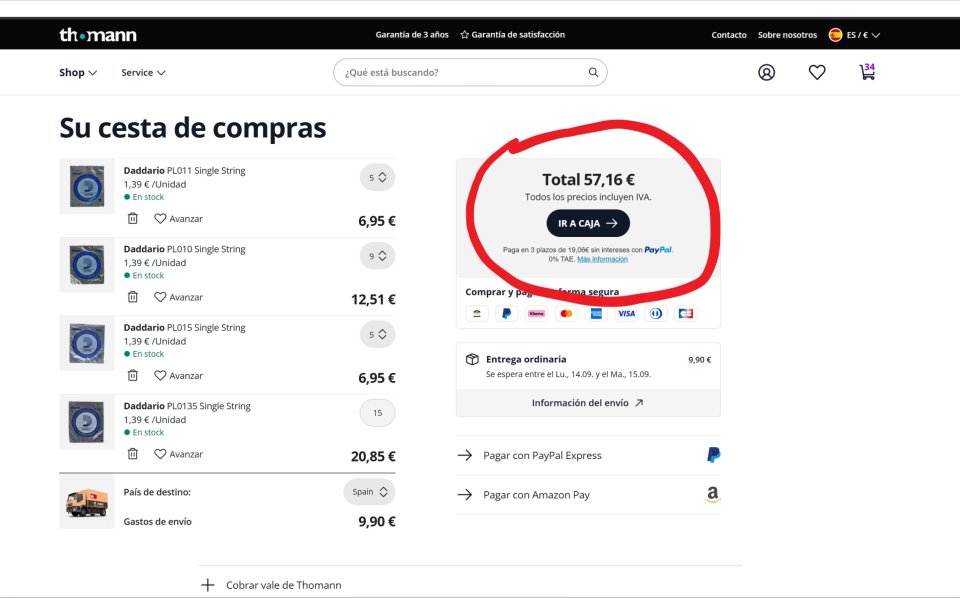Open the Service dropdown menu
The width and height of the screenshot is (960, 598).
pyautogui.click(x=143, y=72)
